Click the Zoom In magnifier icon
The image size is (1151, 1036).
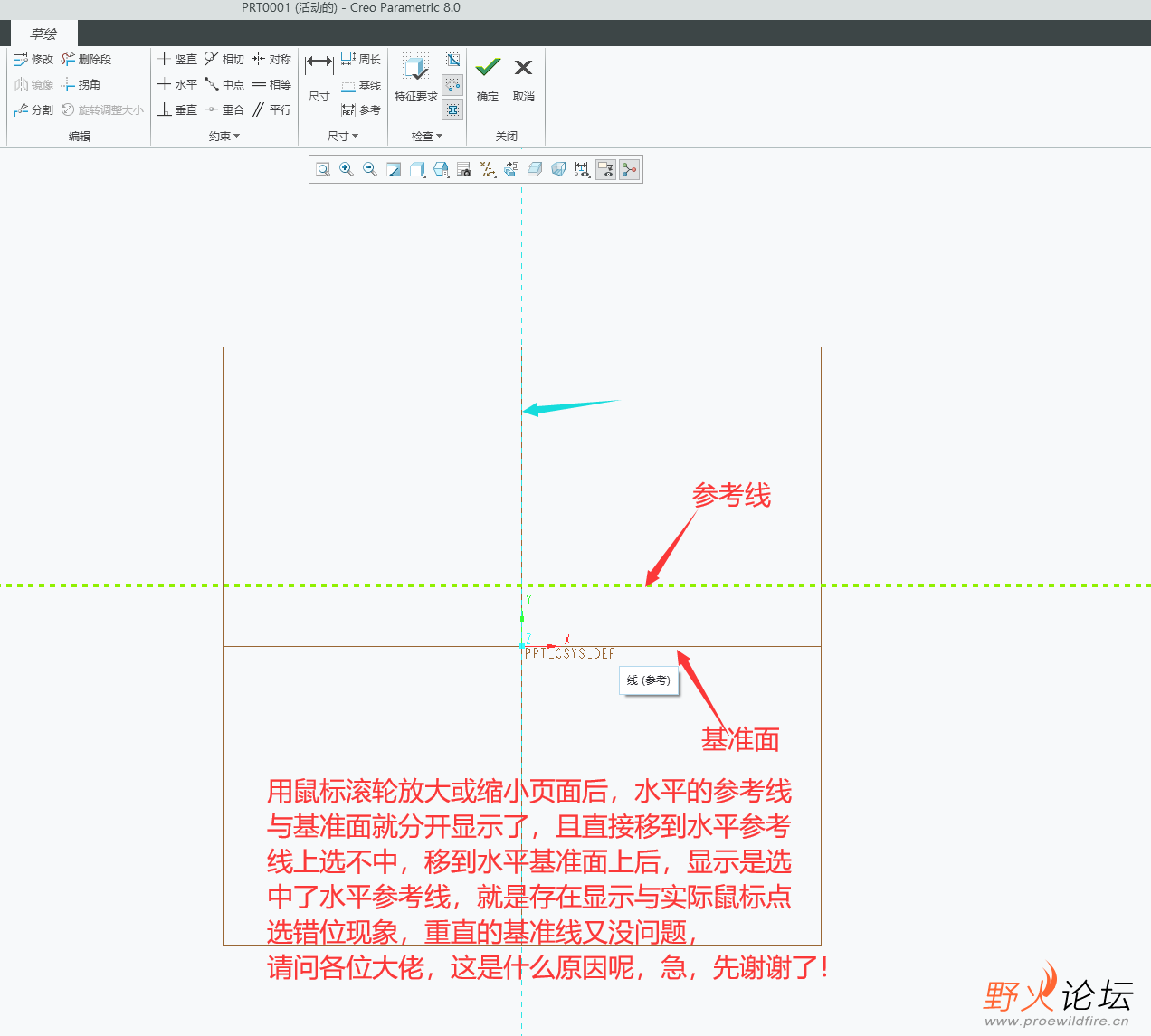click(347, 170)
